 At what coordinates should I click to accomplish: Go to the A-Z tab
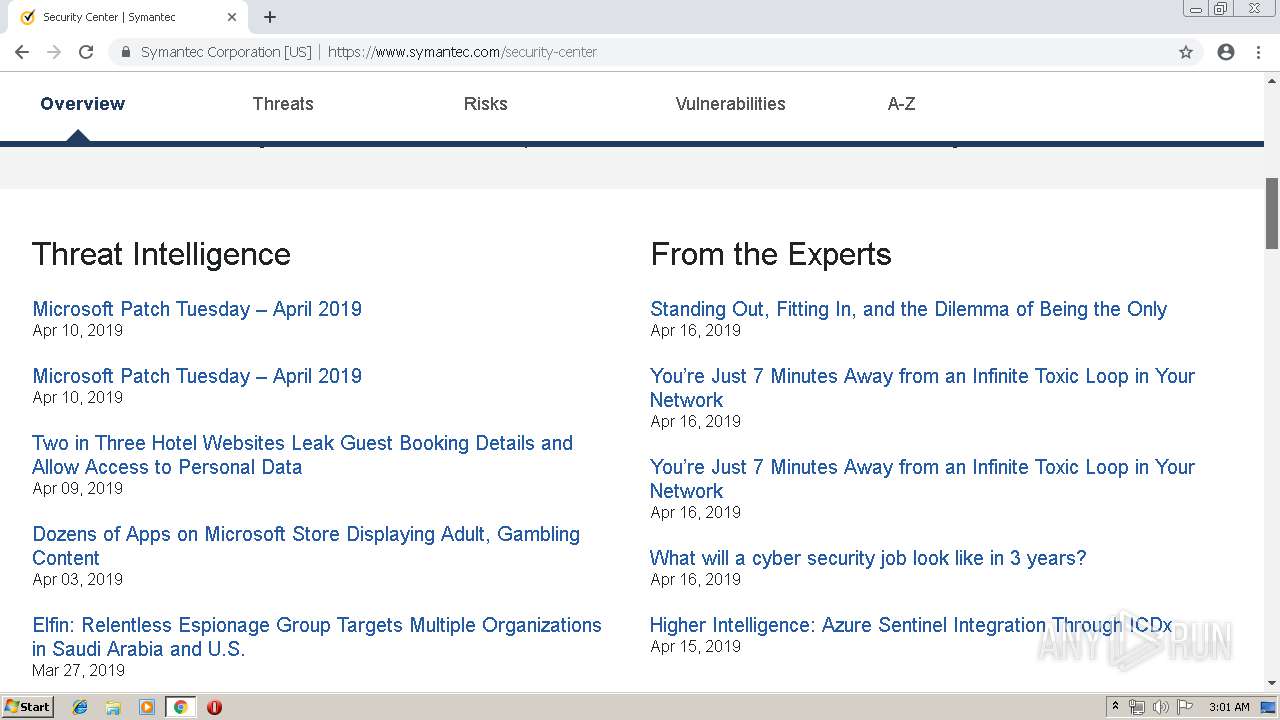click(902, 104)
